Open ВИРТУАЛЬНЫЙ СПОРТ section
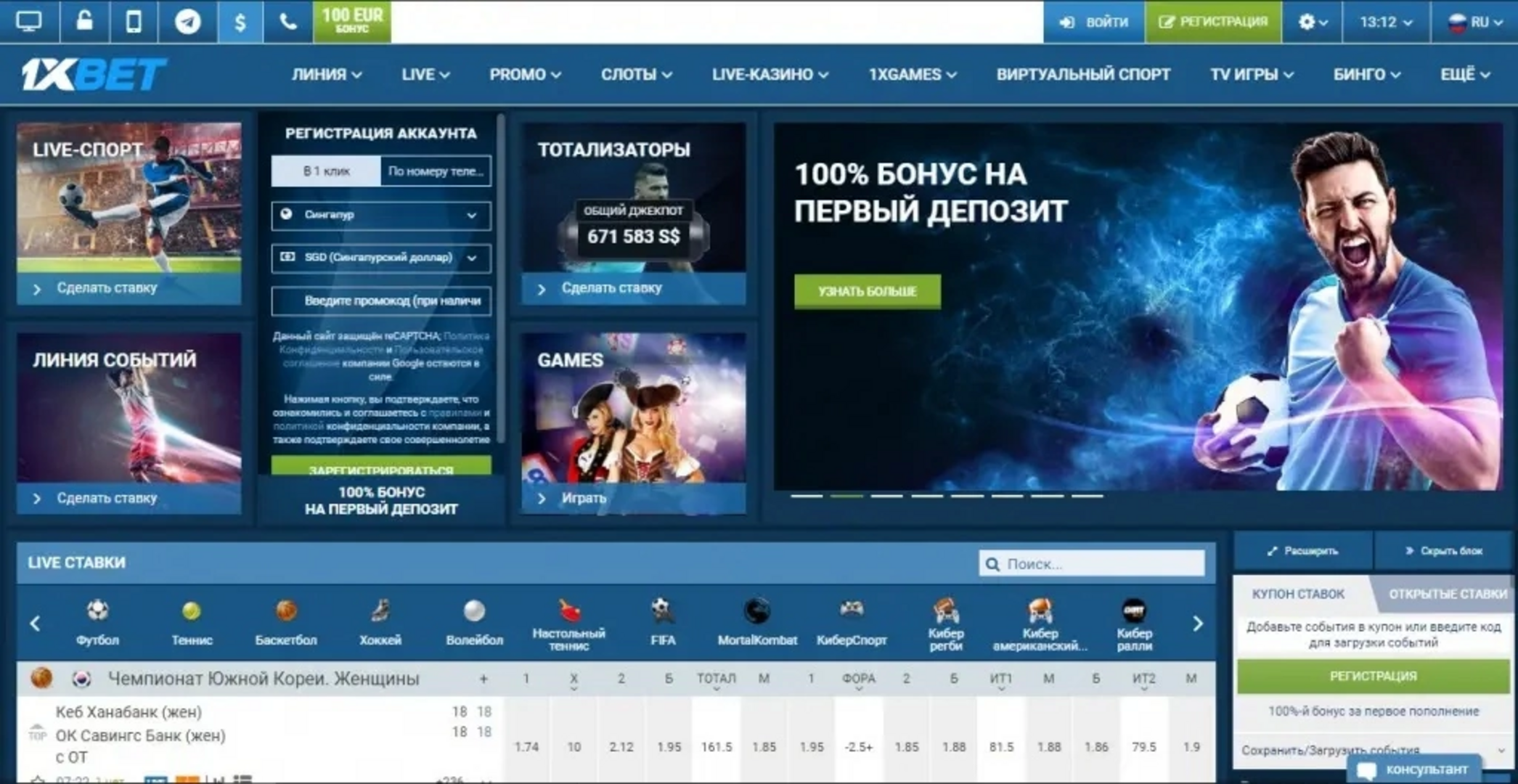Viewport: 1518px width, 784px height. point(1082,75)
